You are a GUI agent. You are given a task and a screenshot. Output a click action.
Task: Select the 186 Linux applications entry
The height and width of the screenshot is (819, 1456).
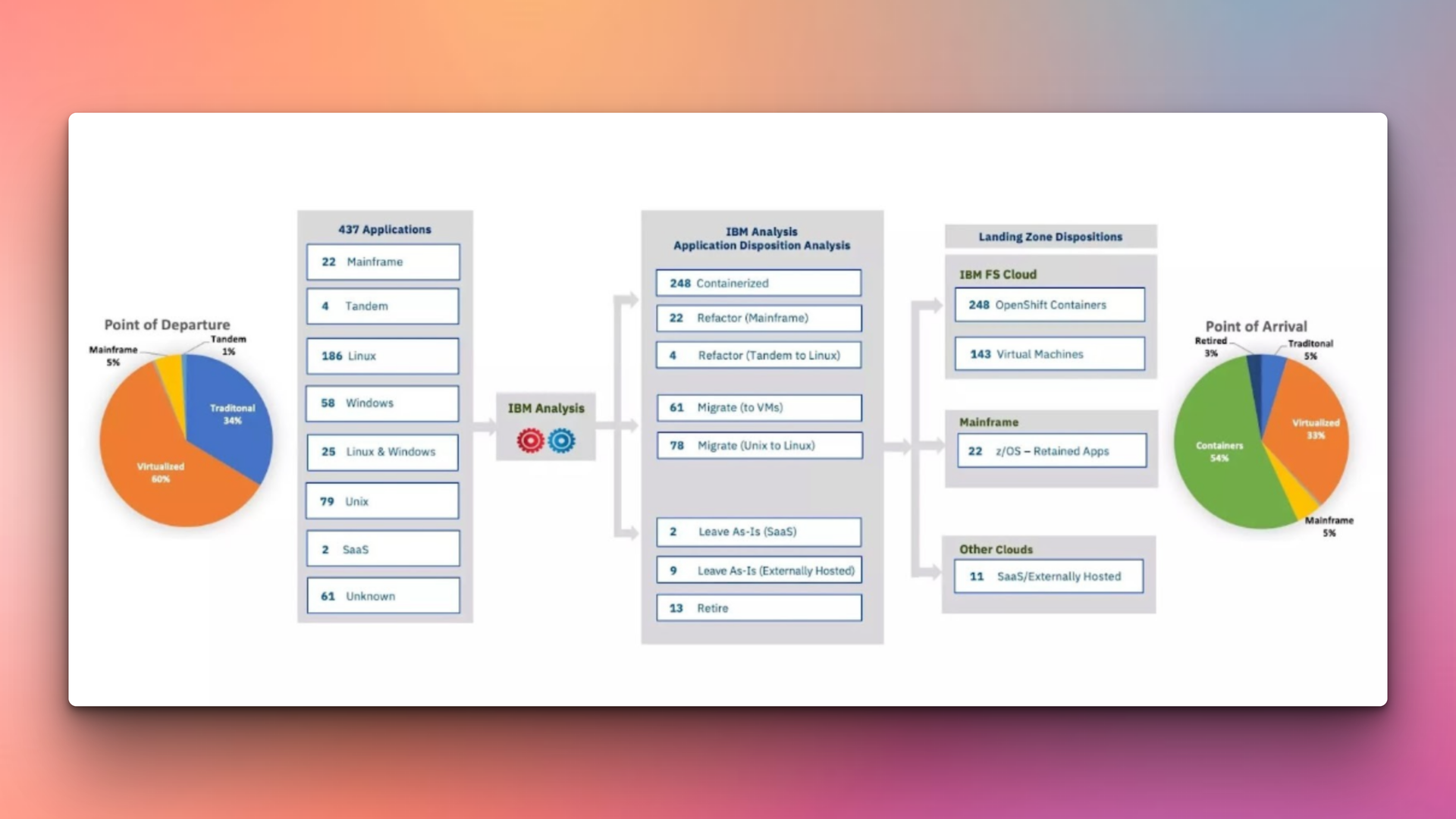[382, 356]
